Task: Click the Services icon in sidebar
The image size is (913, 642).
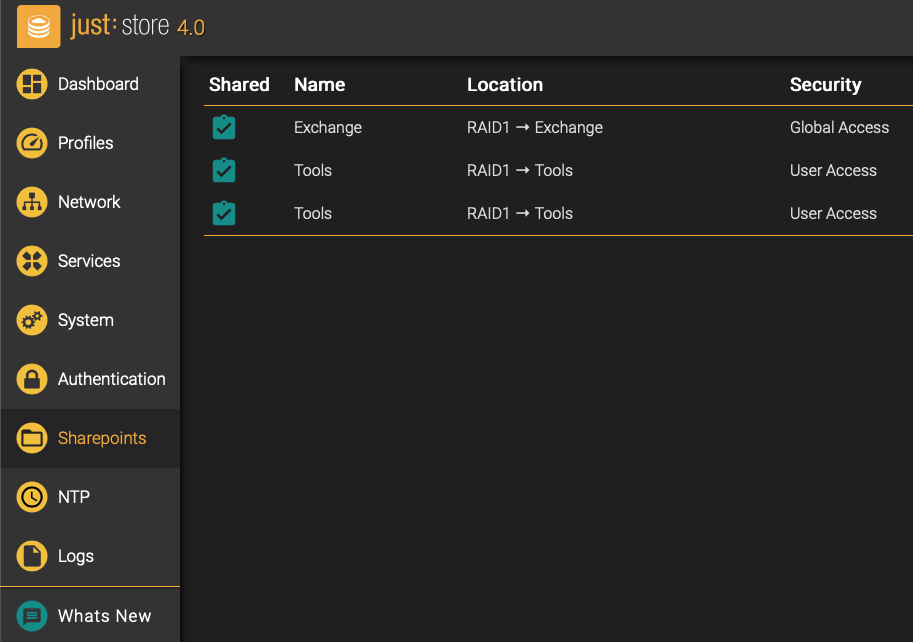Action: tap(32, 261)
